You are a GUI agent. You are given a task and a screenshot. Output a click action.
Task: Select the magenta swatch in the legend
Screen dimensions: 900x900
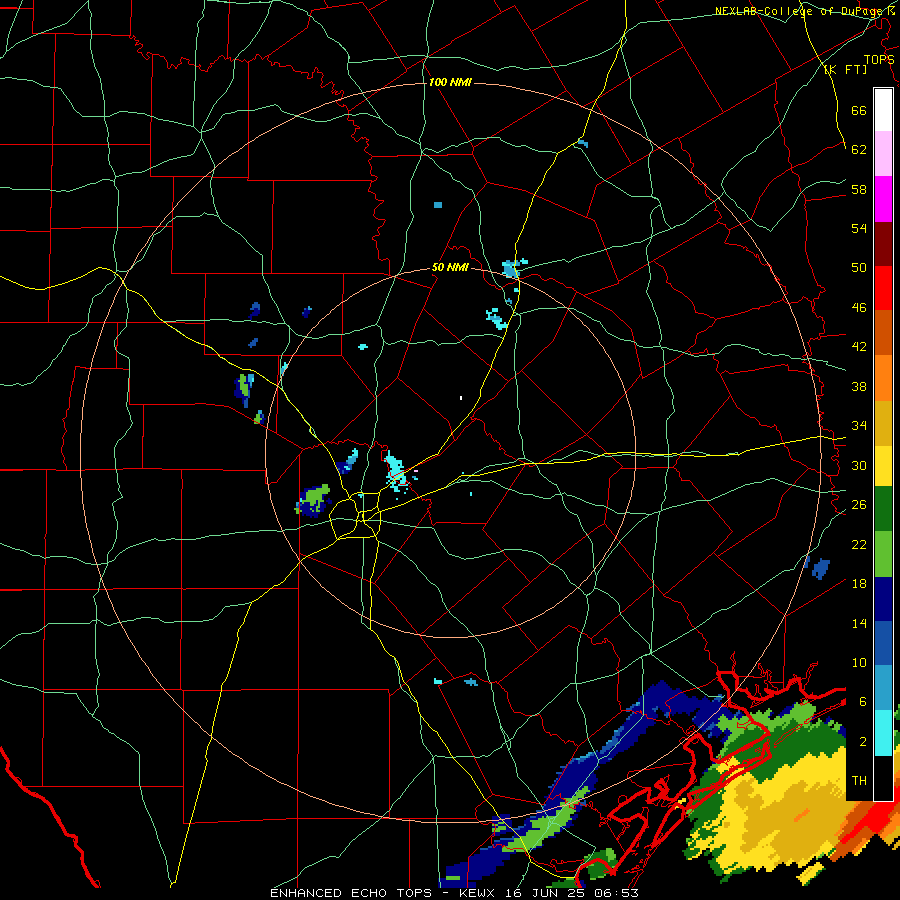pos(883,199)
